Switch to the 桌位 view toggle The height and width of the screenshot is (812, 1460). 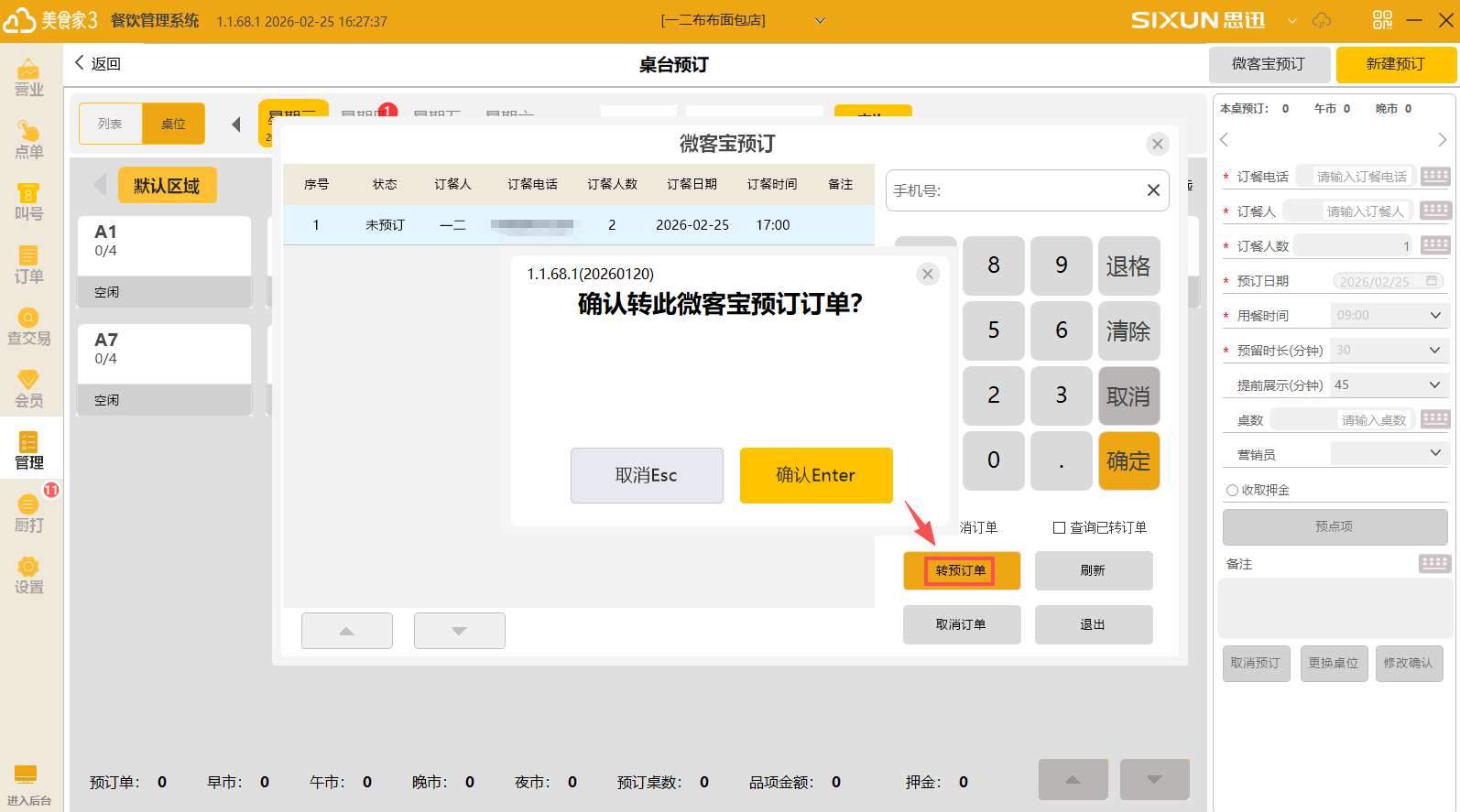[x=173, y=124]
